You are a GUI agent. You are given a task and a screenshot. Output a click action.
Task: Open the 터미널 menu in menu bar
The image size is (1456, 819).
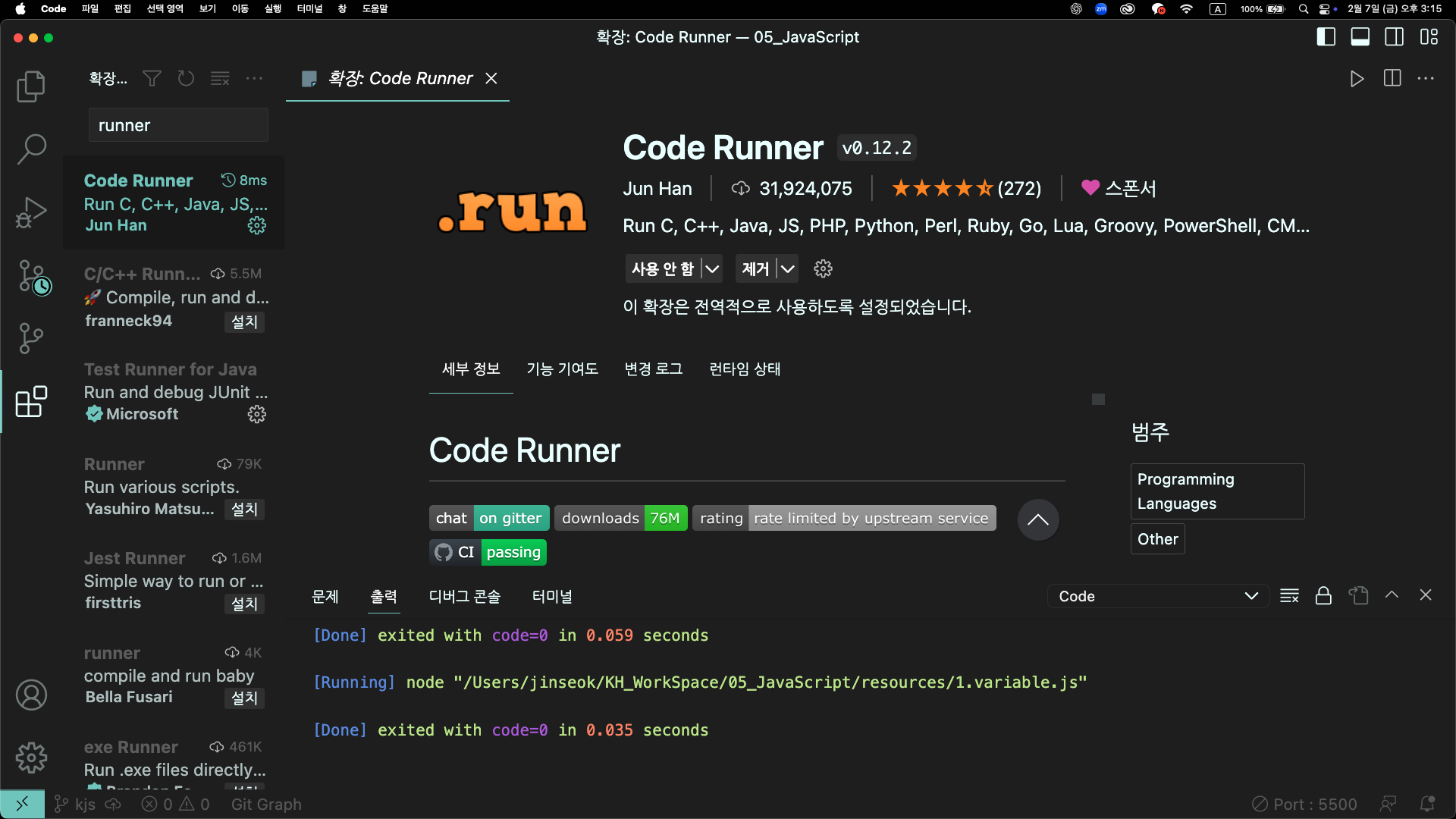tap(309, 9)
